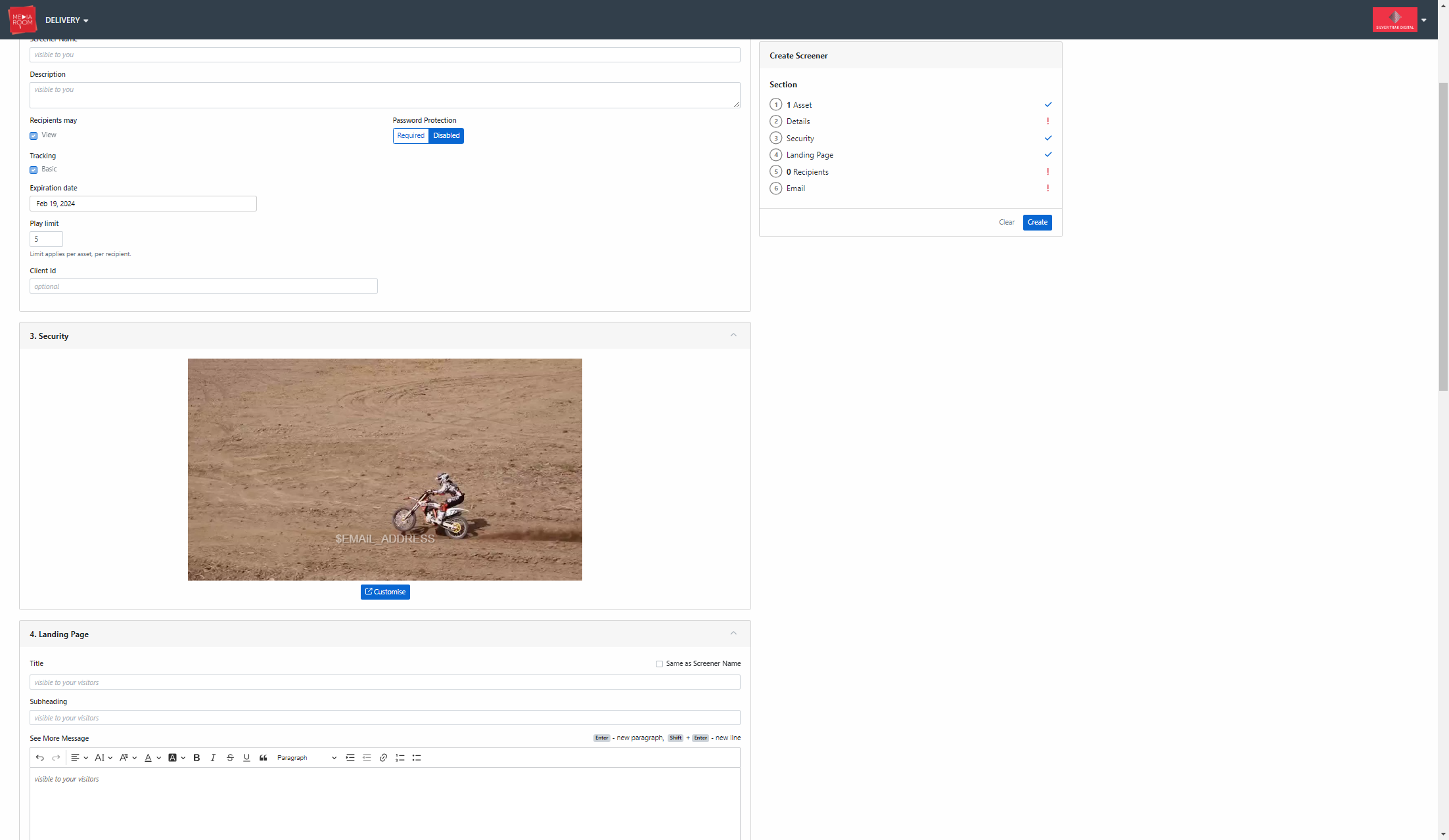Set Password Protection to Disabled
1449x840 pixels.
point(446,135)
